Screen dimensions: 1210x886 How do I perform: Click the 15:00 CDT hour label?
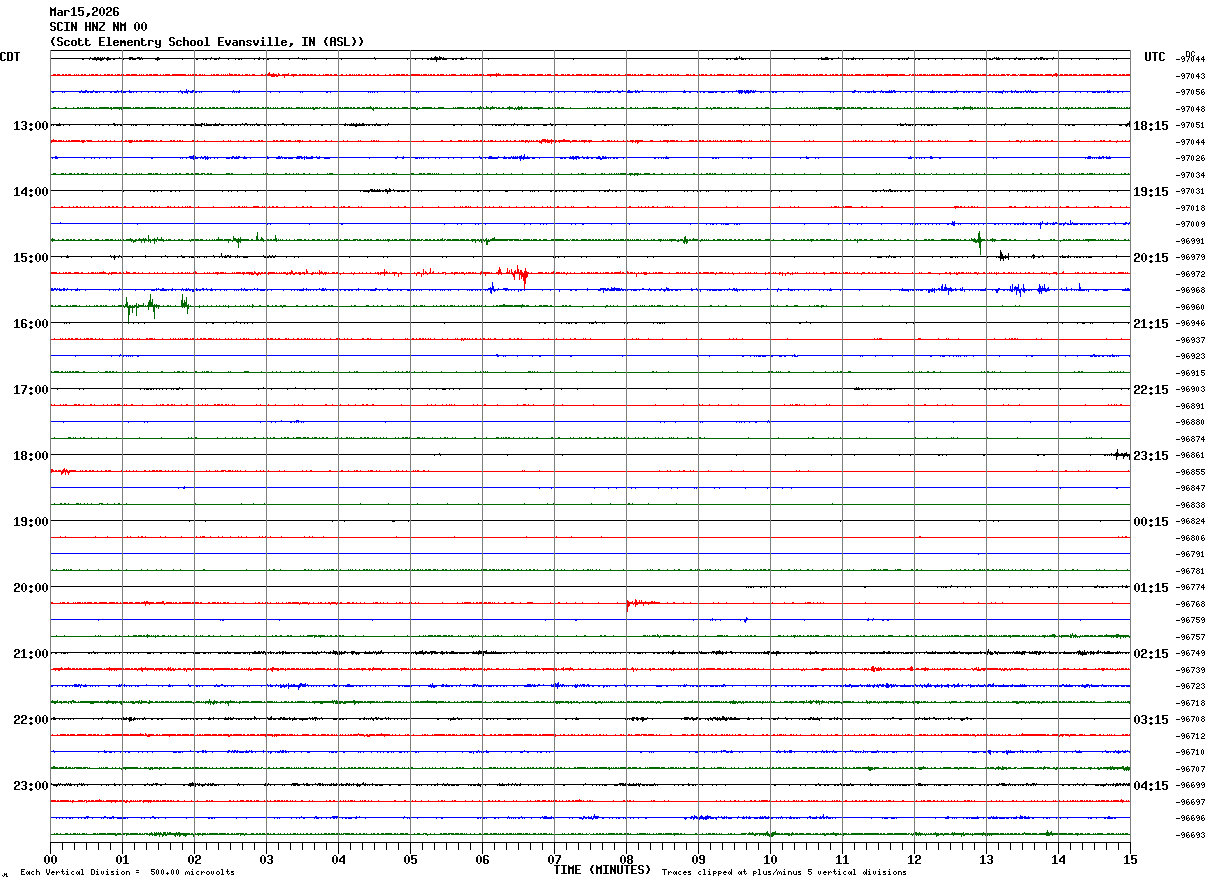(31, 258)
